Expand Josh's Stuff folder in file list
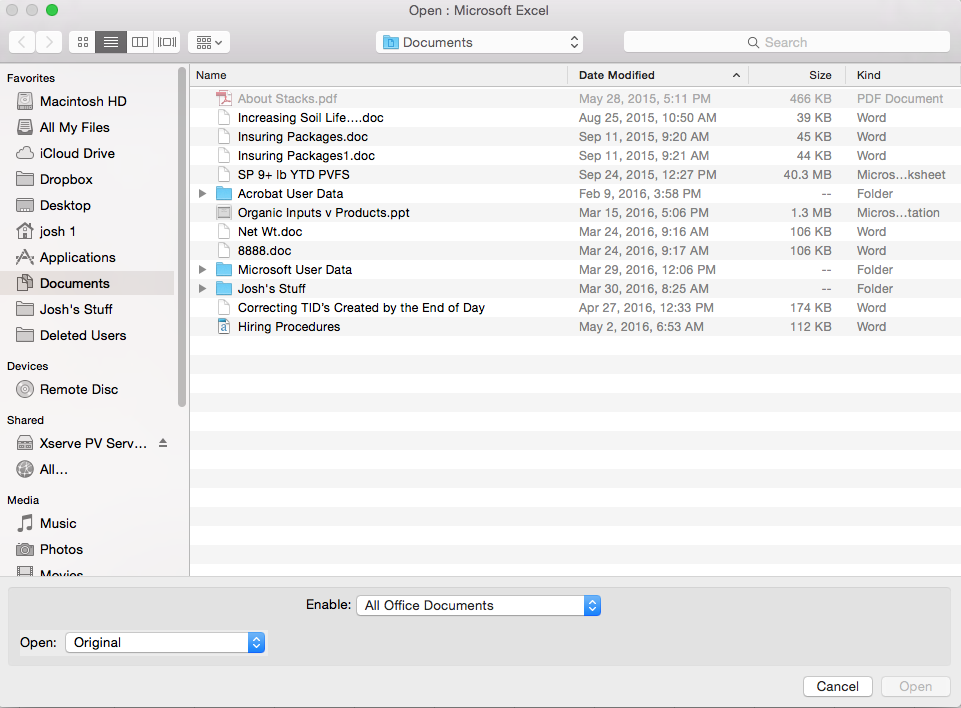 click(202, 289)
